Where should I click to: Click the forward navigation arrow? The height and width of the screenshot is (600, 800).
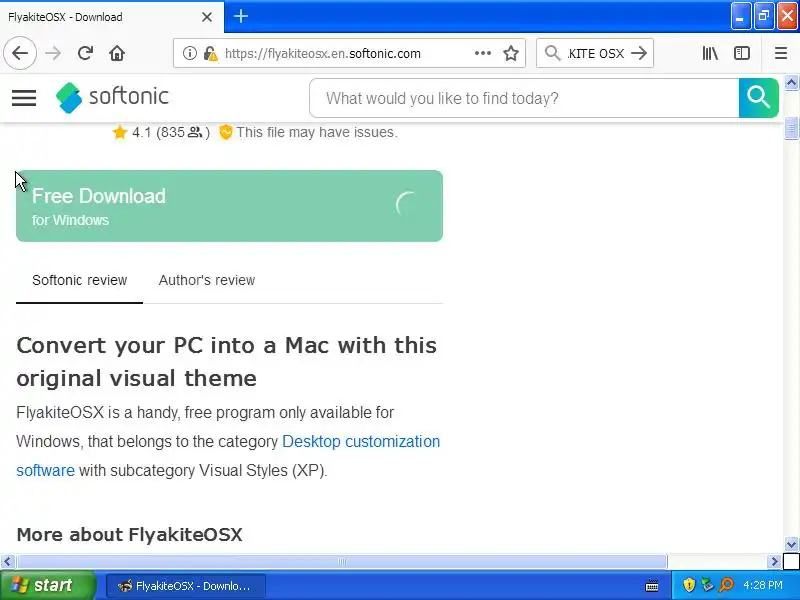(53, 53)
